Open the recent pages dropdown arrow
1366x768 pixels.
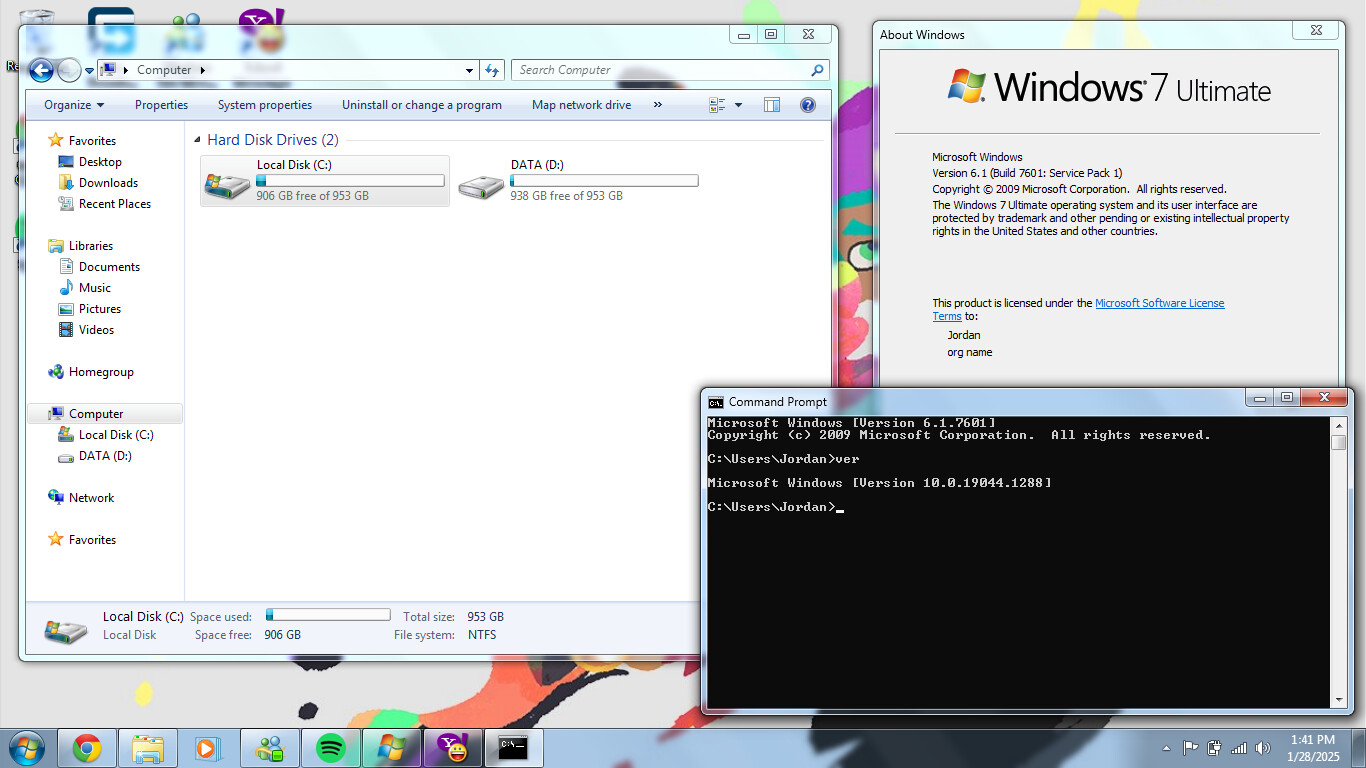[x=89, y=71]
